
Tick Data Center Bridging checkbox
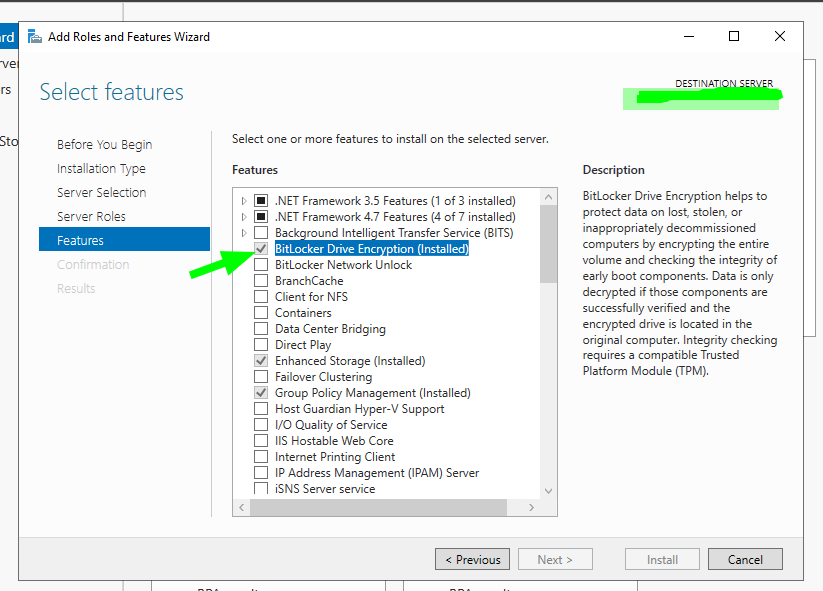pyautogui.click(x=261, y=329)
